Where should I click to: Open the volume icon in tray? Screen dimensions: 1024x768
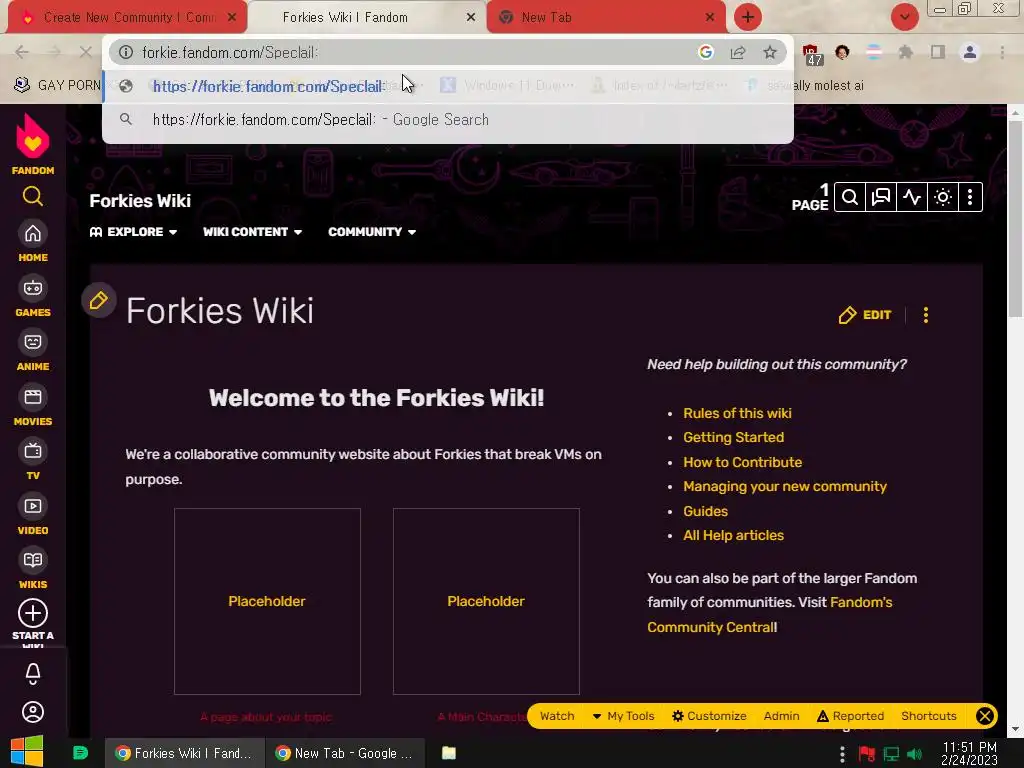click(x=915, y=755)
